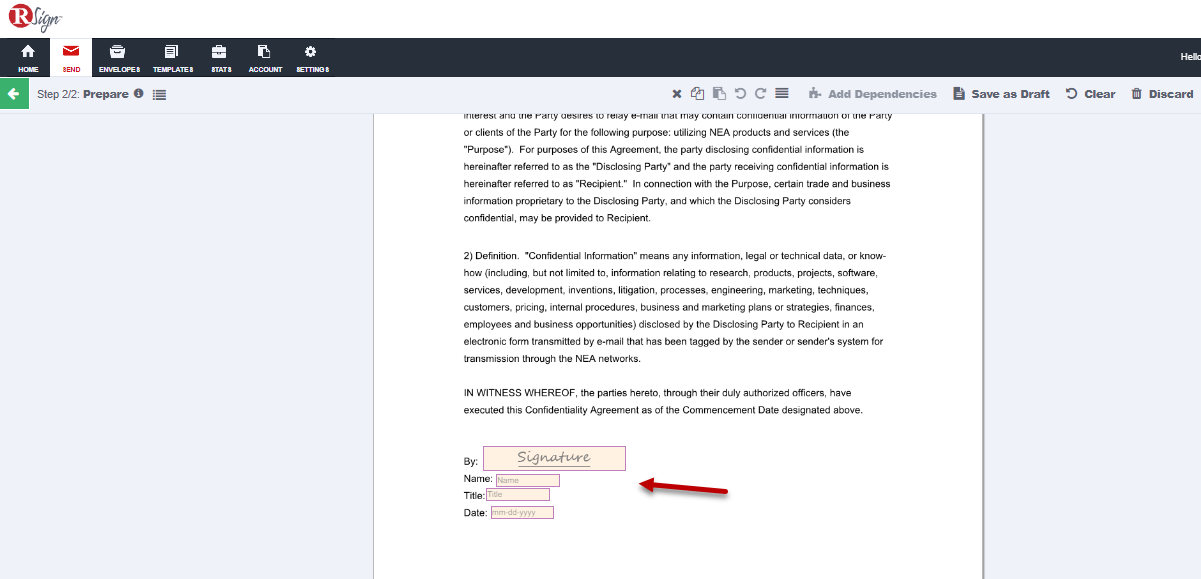Screen dimensions: 1201x579
Task: Click the paste control icon
Action: 719,94
